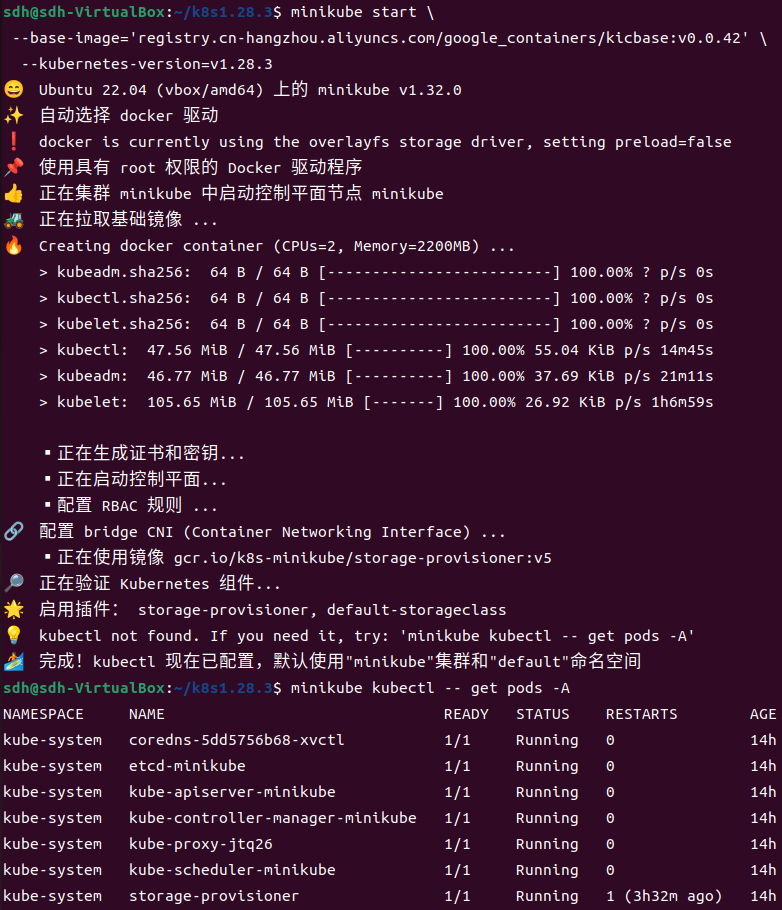This screenshot has width=782, height=910.
Task: Click 'setting preload=false' text
Action: pyautogui.click(x=637, y=142)
